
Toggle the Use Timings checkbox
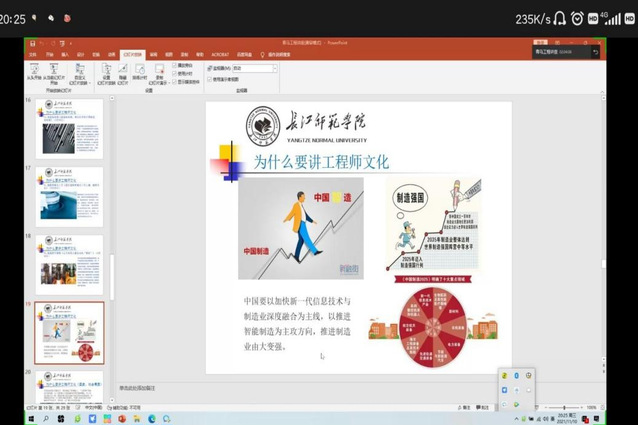(175, 73)
